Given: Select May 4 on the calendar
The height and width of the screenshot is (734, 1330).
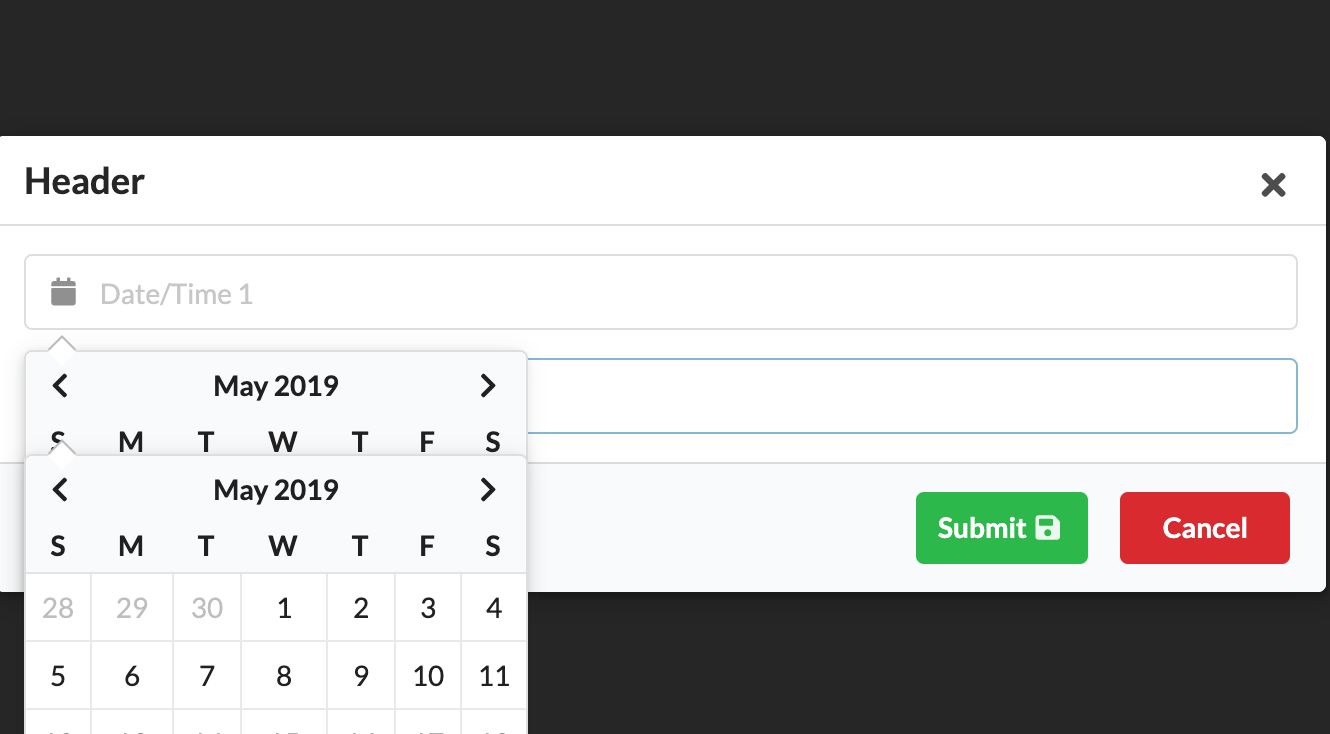Looking at the screenshot, I should (x=493, y=607).
